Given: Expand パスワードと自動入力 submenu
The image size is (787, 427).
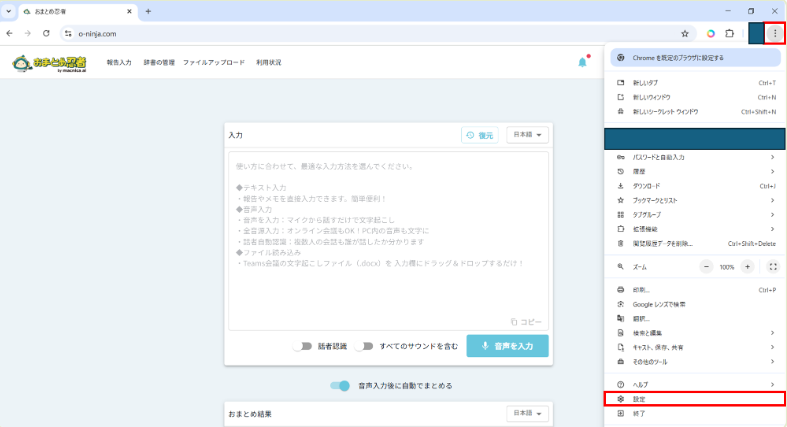Looking at the screenshot, I should 695,157.
